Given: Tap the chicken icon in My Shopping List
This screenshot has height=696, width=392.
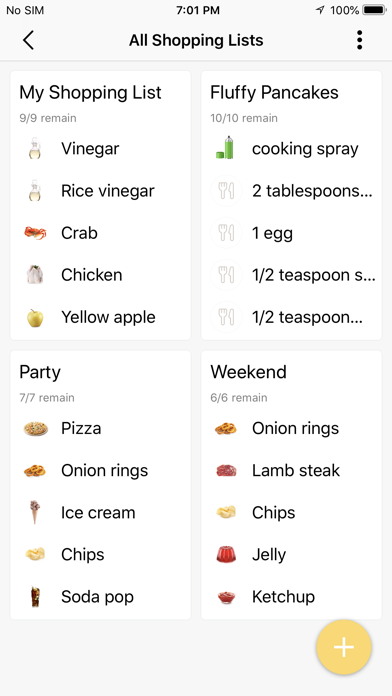Looking at the screenshot, I should (x=35, y=275).
